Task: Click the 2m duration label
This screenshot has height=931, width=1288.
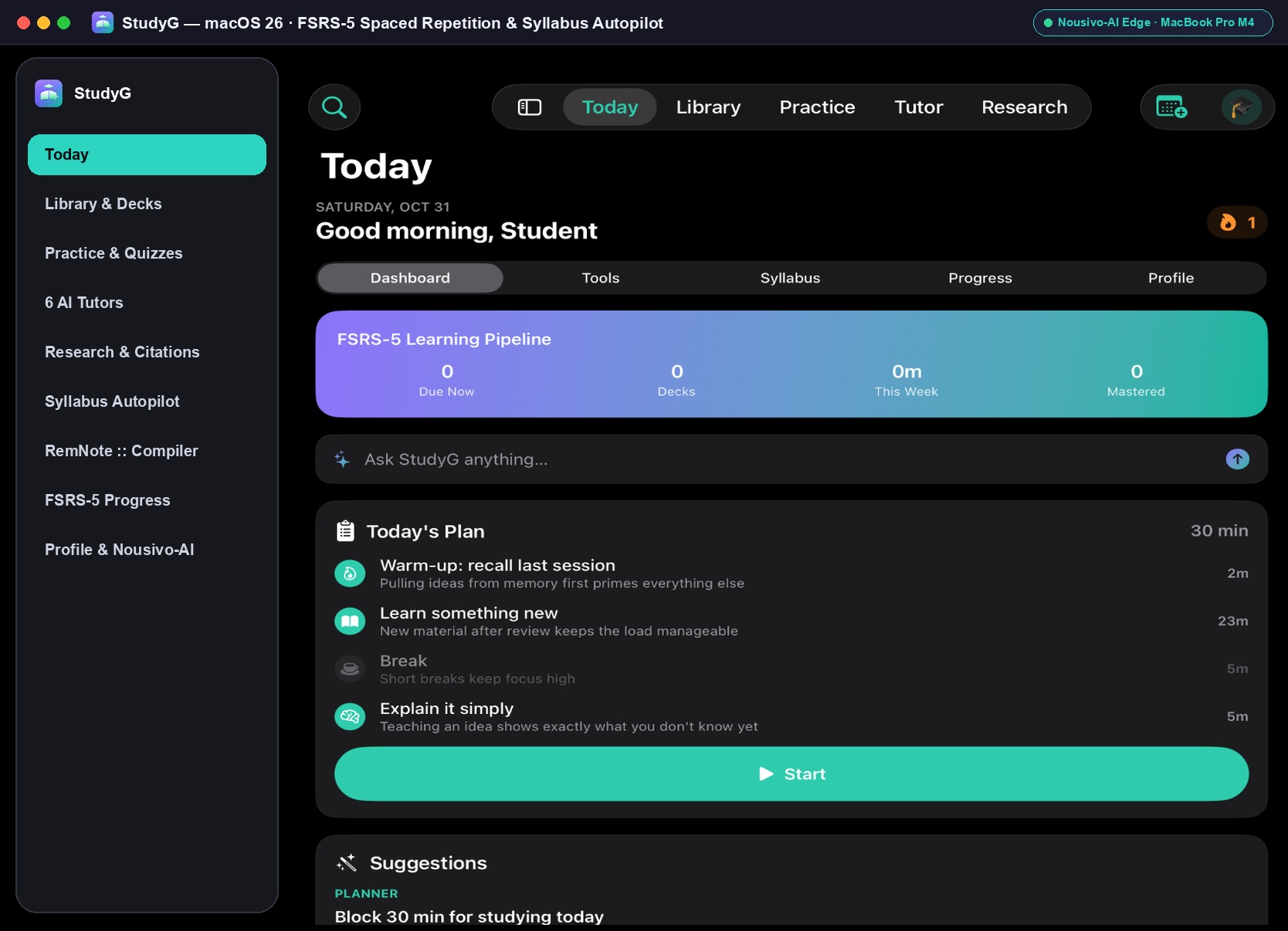Action: tap(1237, 573)
